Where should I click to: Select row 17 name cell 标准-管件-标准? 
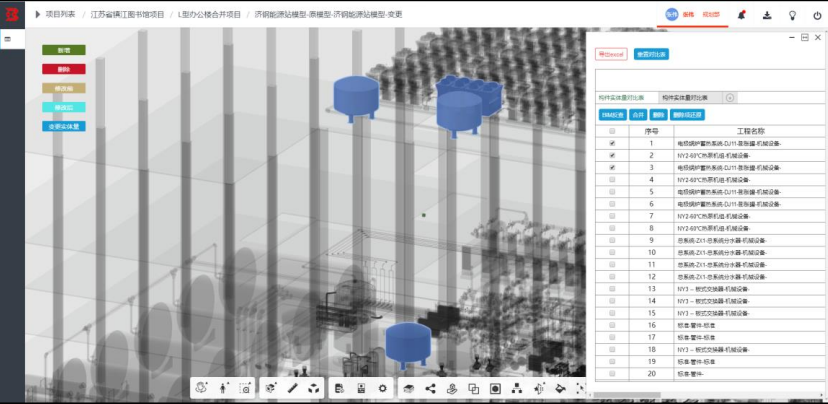point(750,337)
